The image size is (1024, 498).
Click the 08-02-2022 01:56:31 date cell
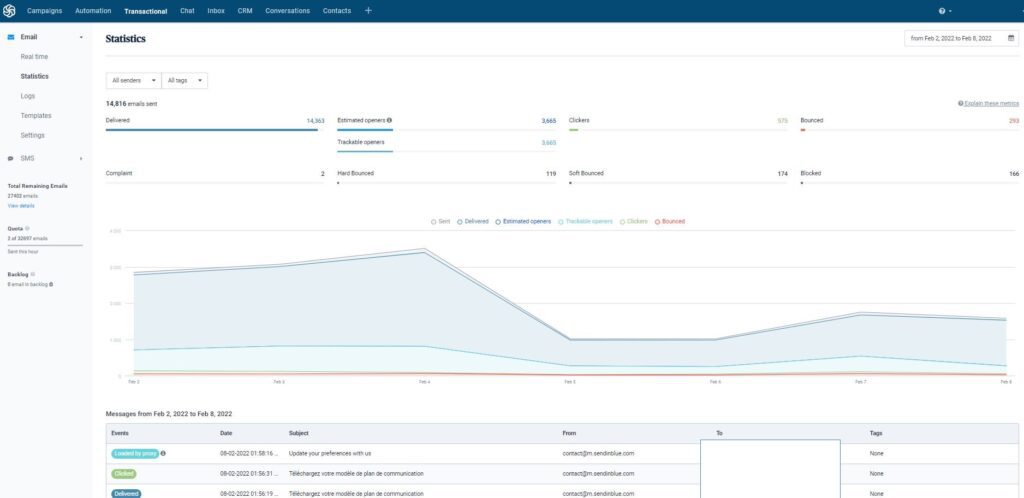[x=249, y=473]
